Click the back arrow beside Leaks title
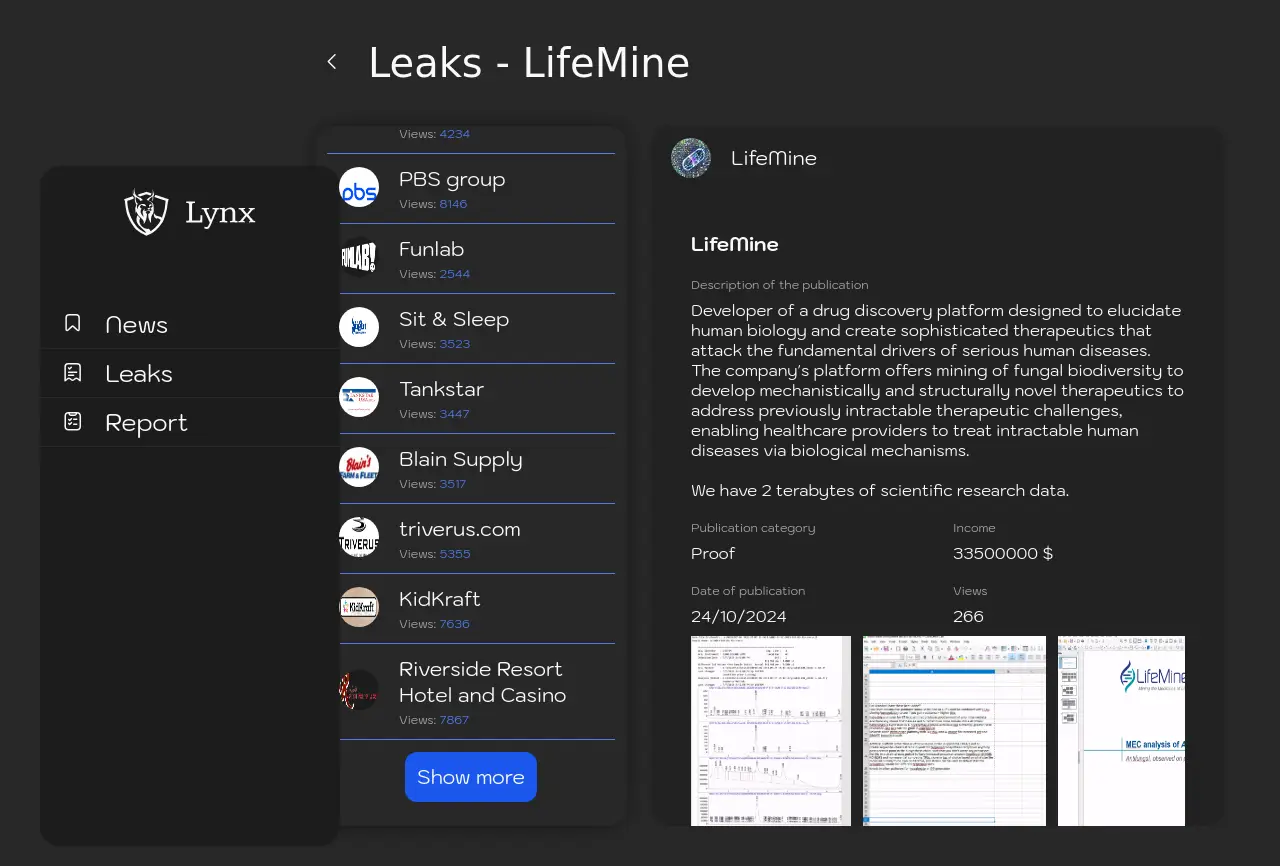Image resolution: width=1280 pixels, height=866 pixels. [332, 62]
